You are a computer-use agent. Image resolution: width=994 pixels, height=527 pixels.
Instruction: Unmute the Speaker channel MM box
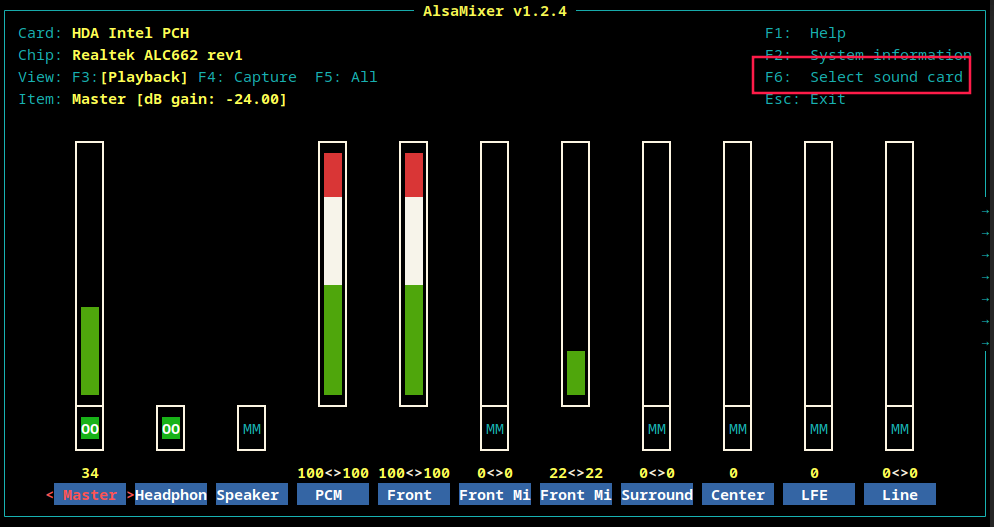252,429
